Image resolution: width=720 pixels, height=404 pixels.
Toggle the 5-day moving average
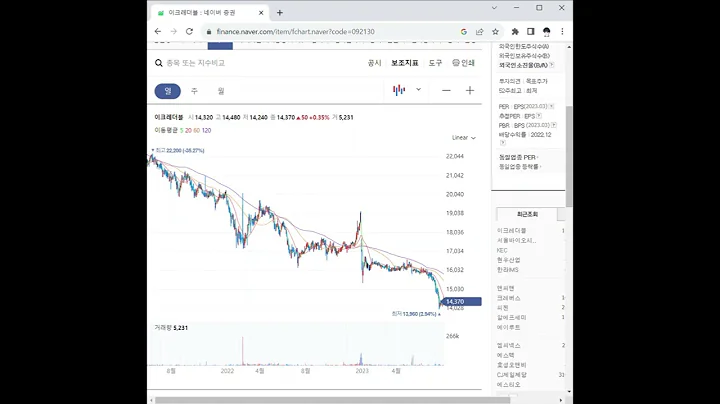[x=181, y=130]
